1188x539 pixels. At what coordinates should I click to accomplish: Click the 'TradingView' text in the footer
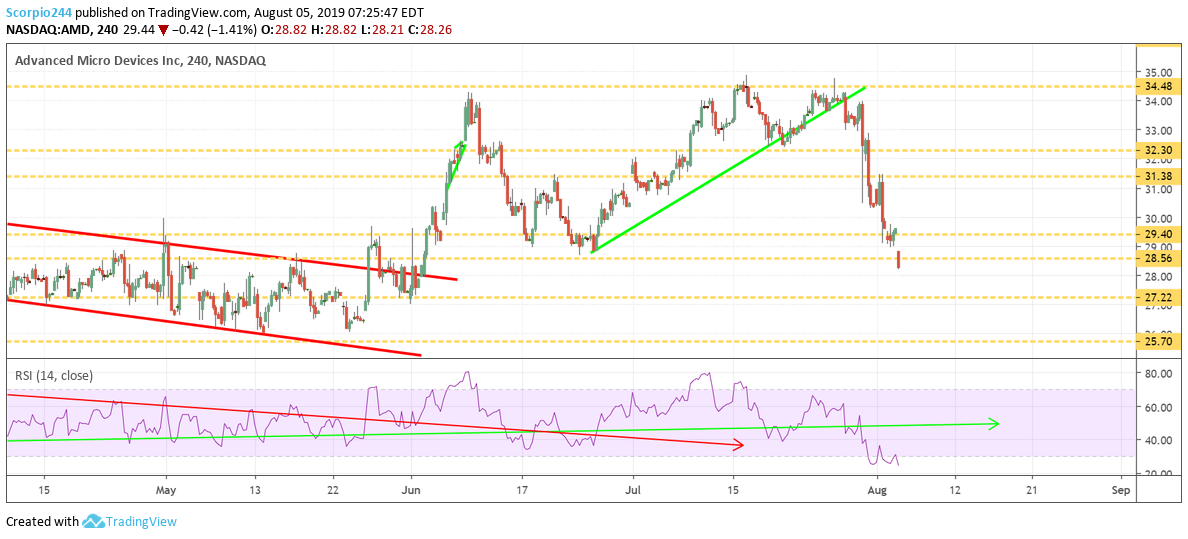(x=141, y=522)
